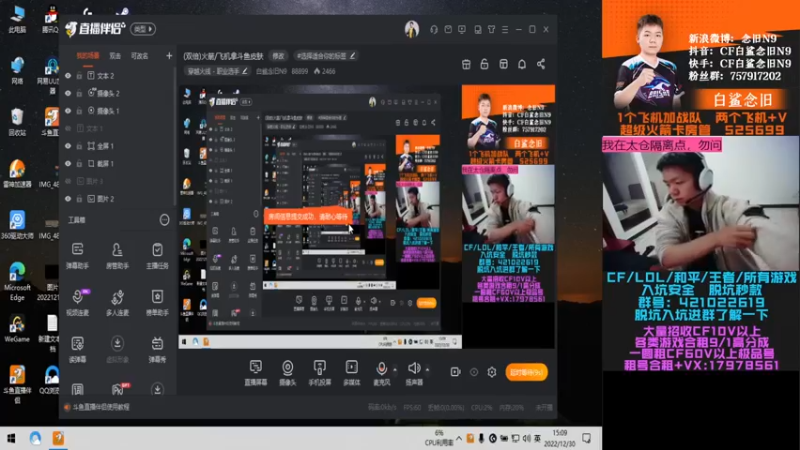Open the settings gear near start button
The height and width of the screenshot is (450, 800).
click(x=492, y=372)
